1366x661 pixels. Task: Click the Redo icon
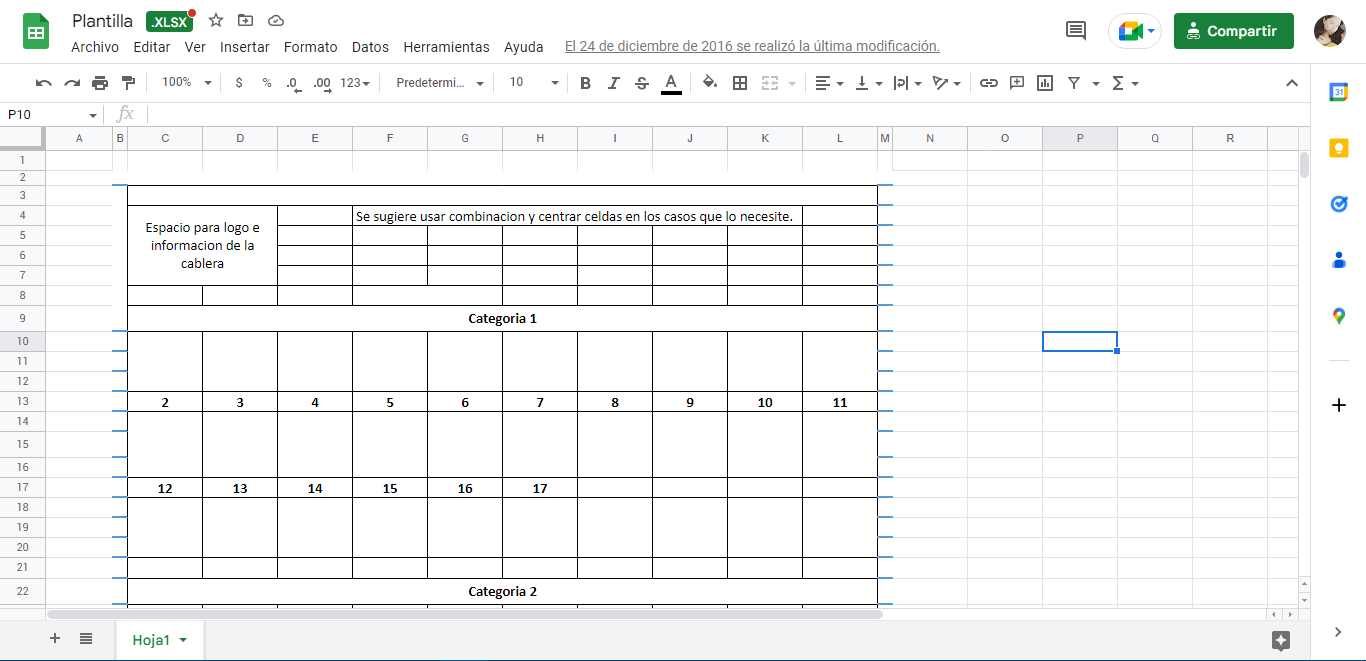(72, 83)
